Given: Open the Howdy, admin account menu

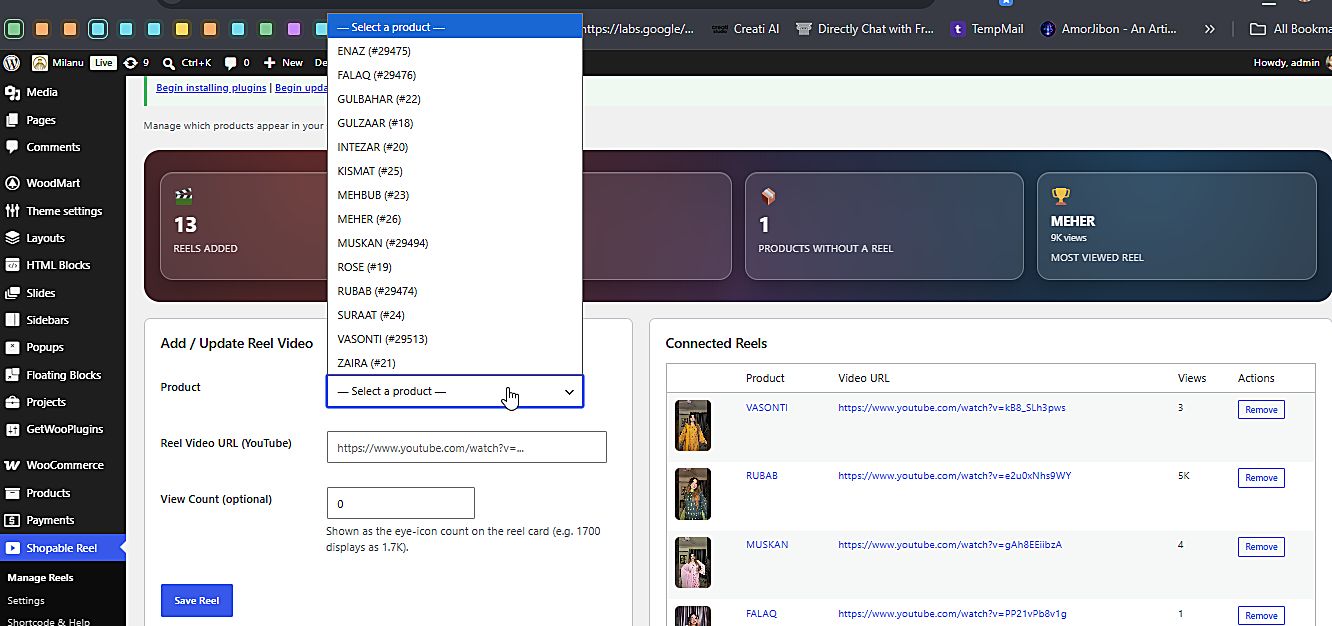Looking at the screenshot, I should pyautogui.click(x=1292, y=63).
